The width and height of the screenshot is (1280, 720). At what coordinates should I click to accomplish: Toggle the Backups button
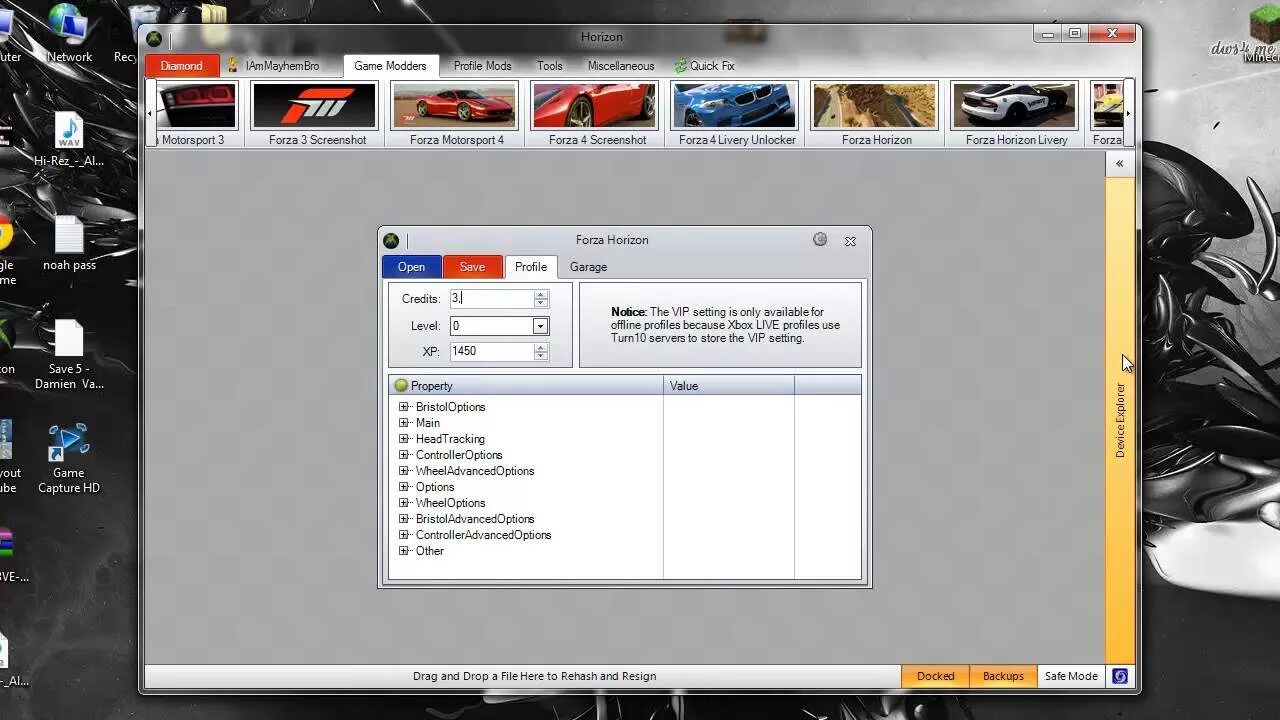coord(1003,676)
